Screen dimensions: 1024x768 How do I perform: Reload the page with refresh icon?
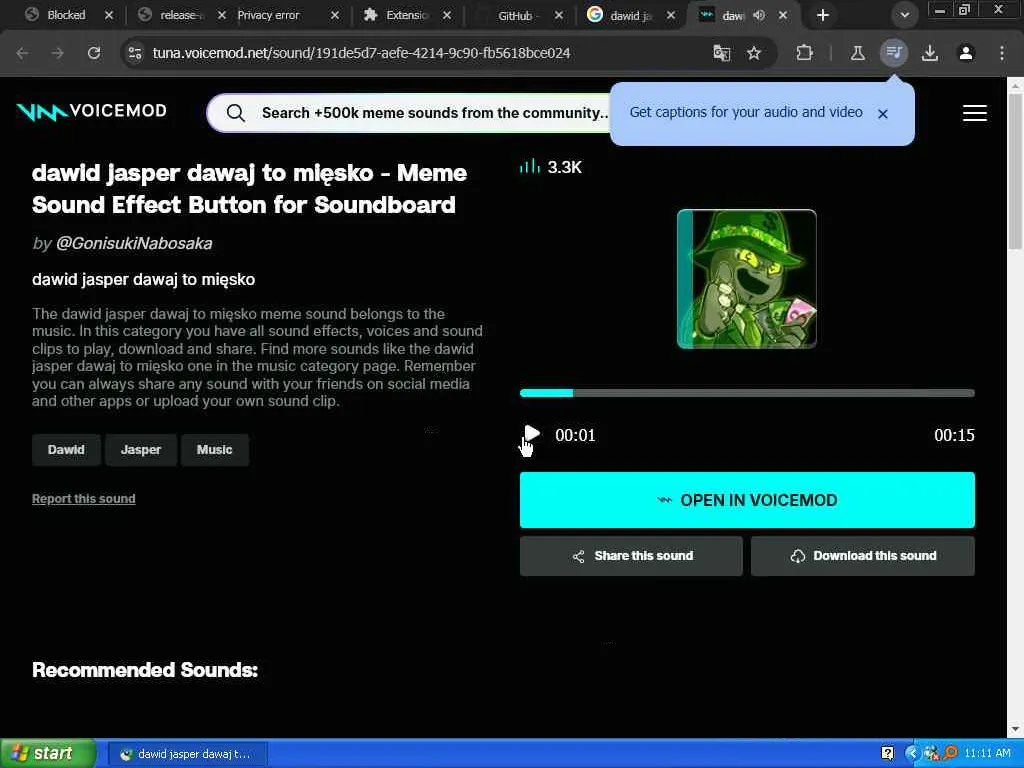click(94, 53)
